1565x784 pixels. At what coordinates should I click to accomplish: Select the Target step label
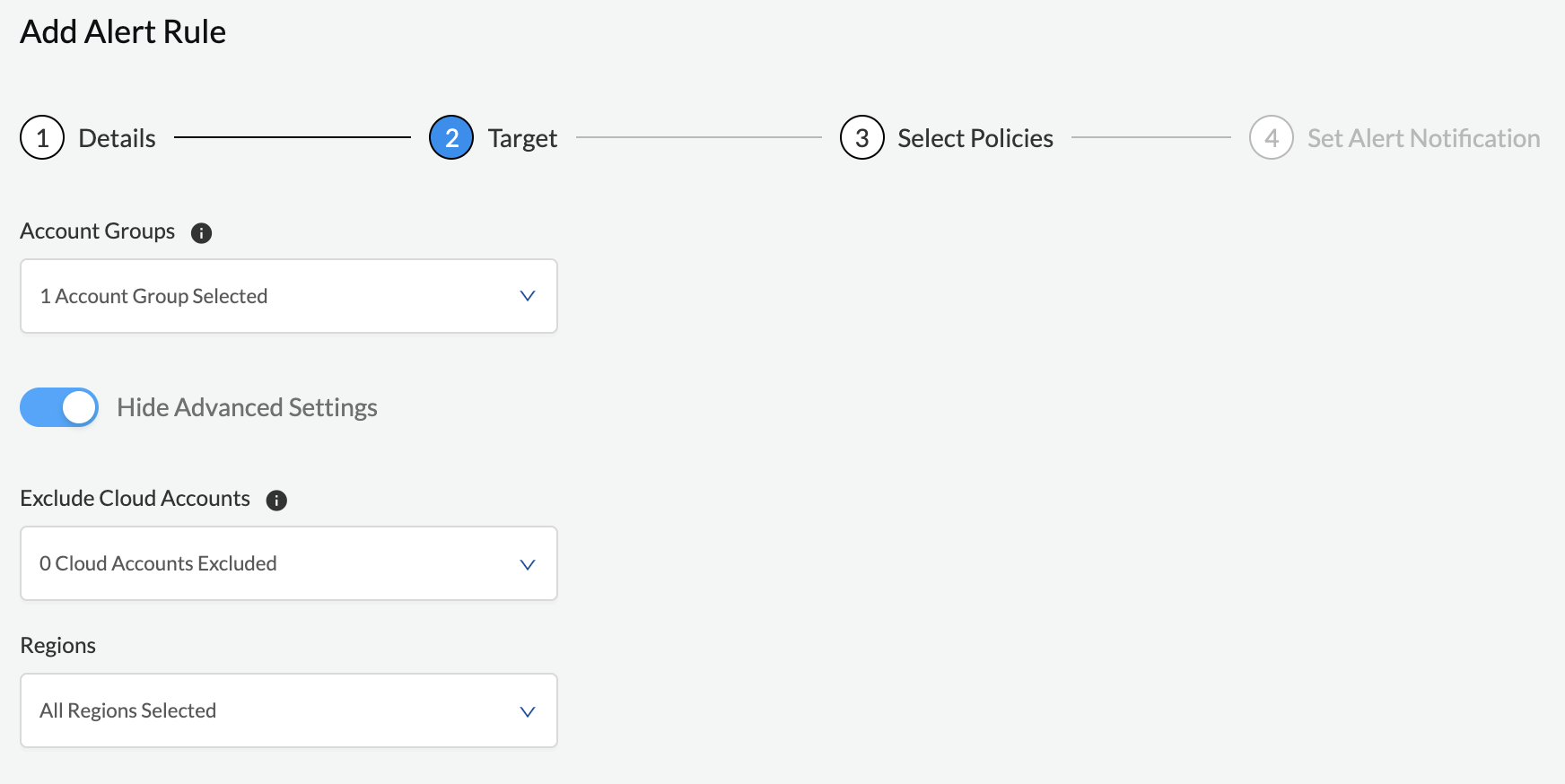click(x=522, y=138)
